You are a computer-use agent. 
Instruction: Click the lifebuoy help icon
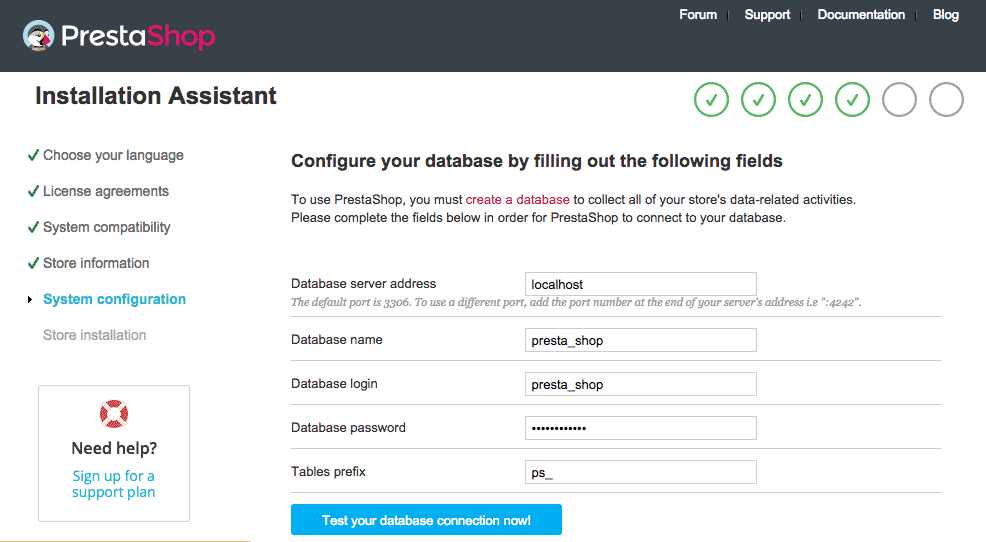tap(113, 412)
